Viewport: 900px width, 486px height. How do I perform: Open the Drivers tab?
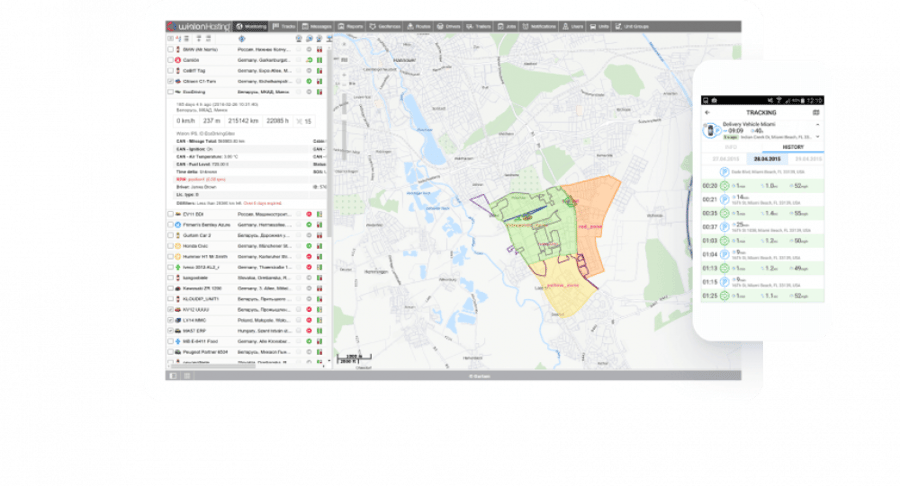[449, 26]
